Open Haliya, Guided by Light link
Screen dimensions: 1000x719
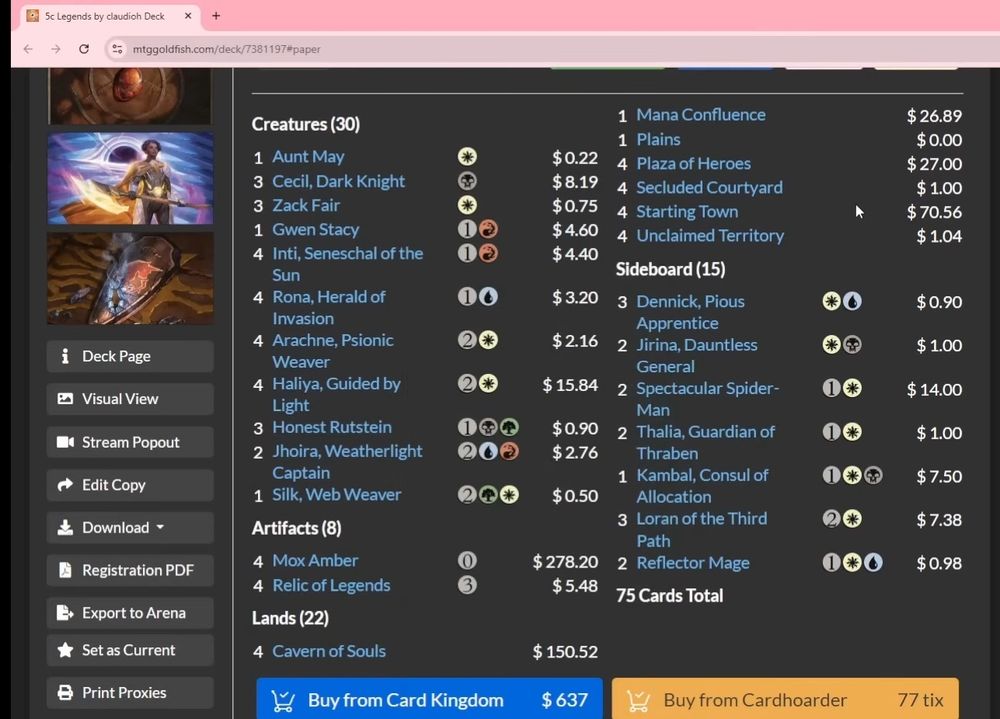336,394
